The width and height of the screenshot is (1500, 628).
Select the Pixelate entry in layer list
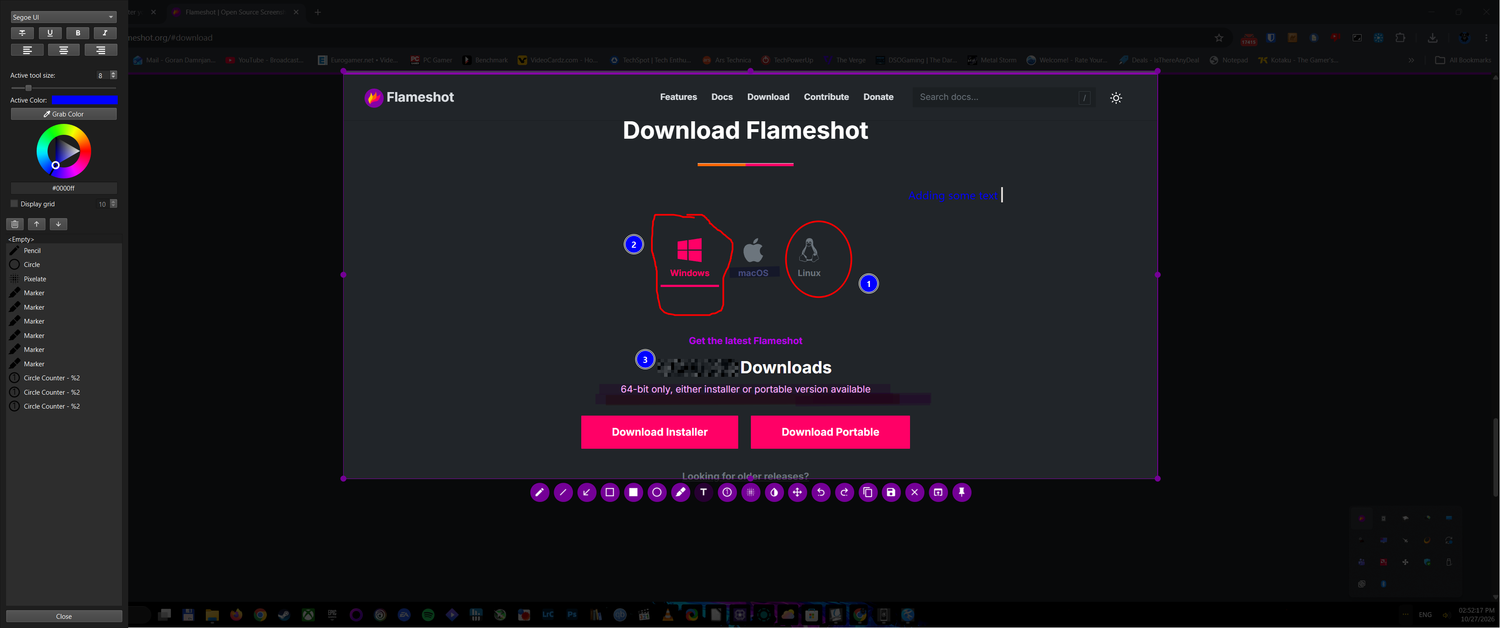point(64,279)
